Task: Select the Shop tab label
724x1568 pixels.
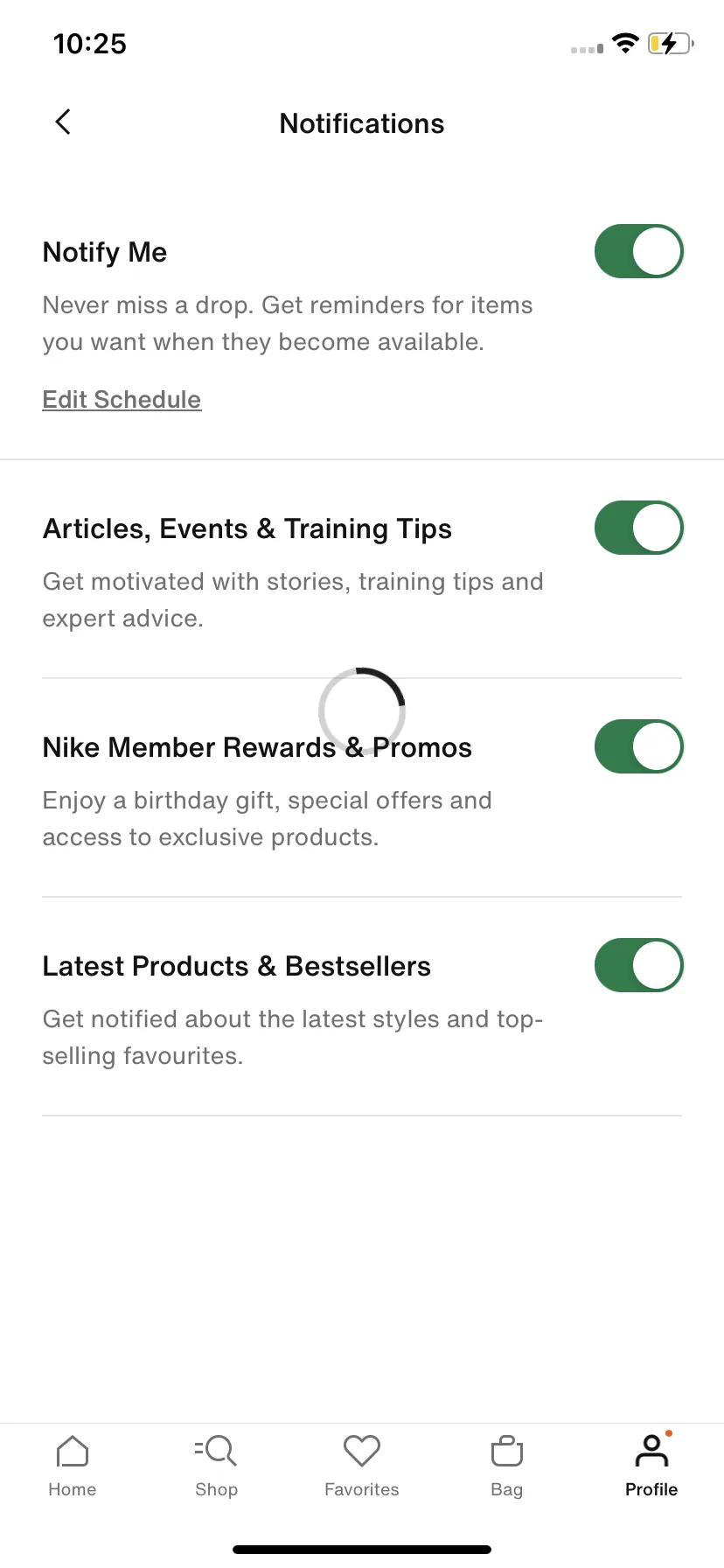Action: [216, 1489]
